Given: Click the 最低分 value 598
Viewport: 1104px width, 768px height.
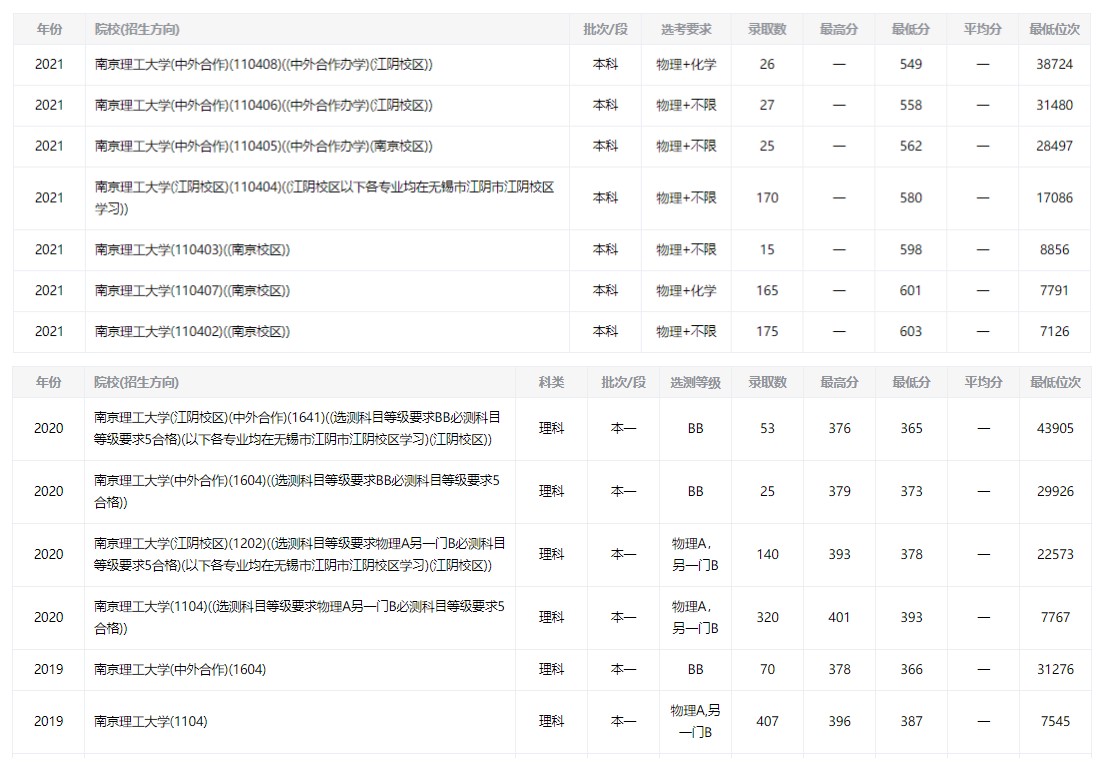Looking at the screenshot, I should coord(910,250).
